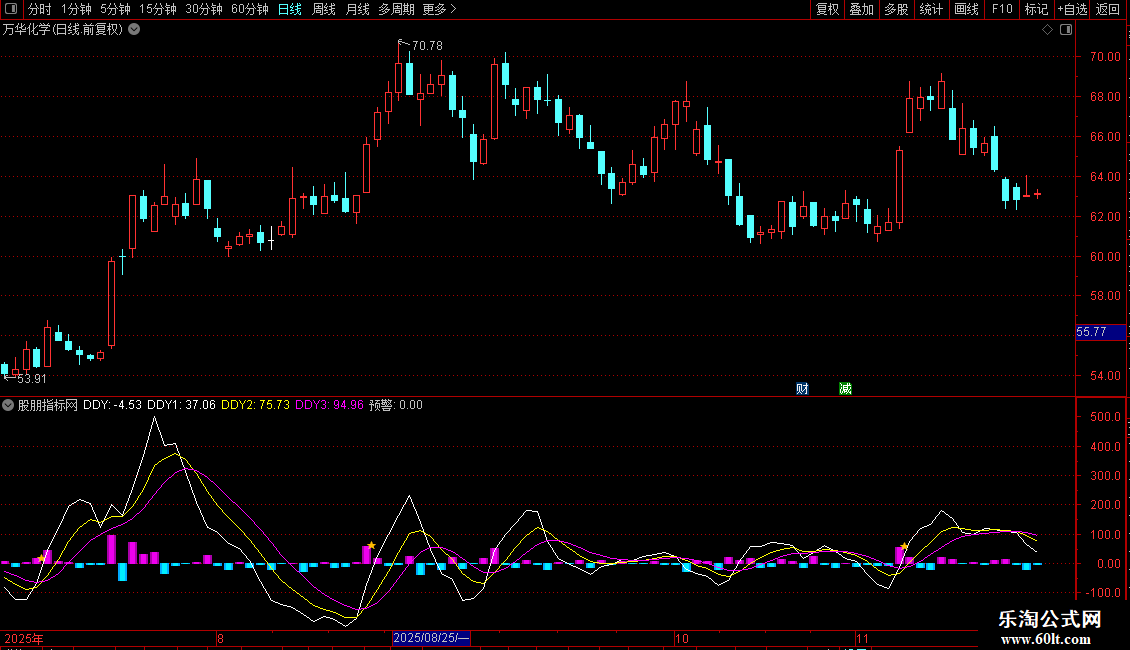Expand the 股朋指标网 indicator menu arrow

coord(8,405)
